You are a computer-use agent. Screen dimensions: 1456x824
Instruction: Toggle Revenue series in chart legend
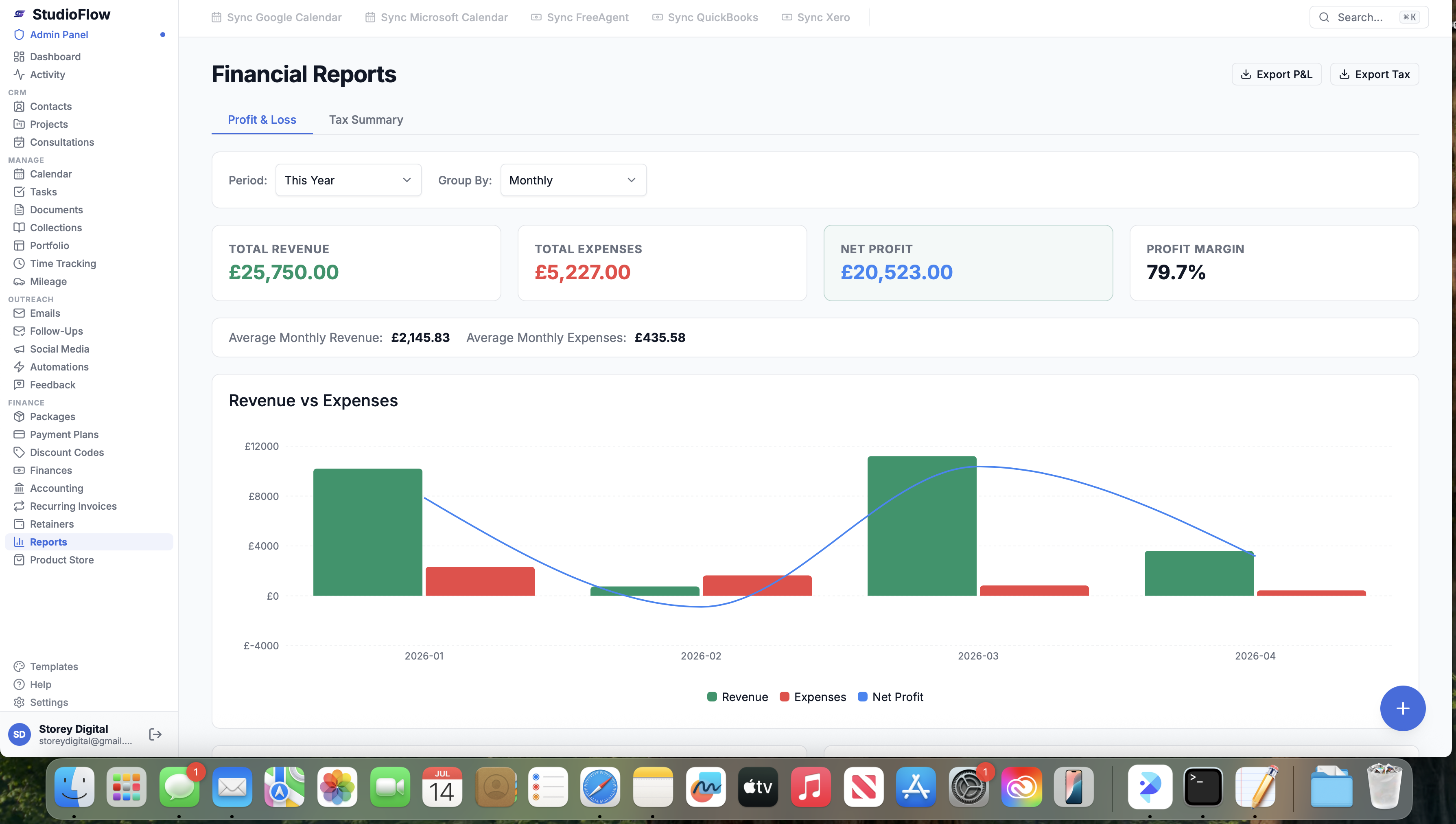(738, 697)
